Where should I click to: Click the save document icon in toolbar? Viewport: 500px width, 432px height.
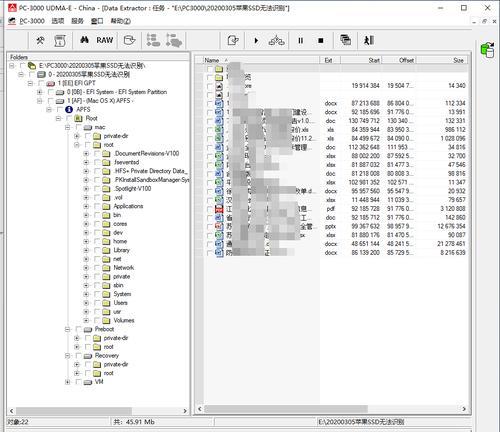coord(233,41)
